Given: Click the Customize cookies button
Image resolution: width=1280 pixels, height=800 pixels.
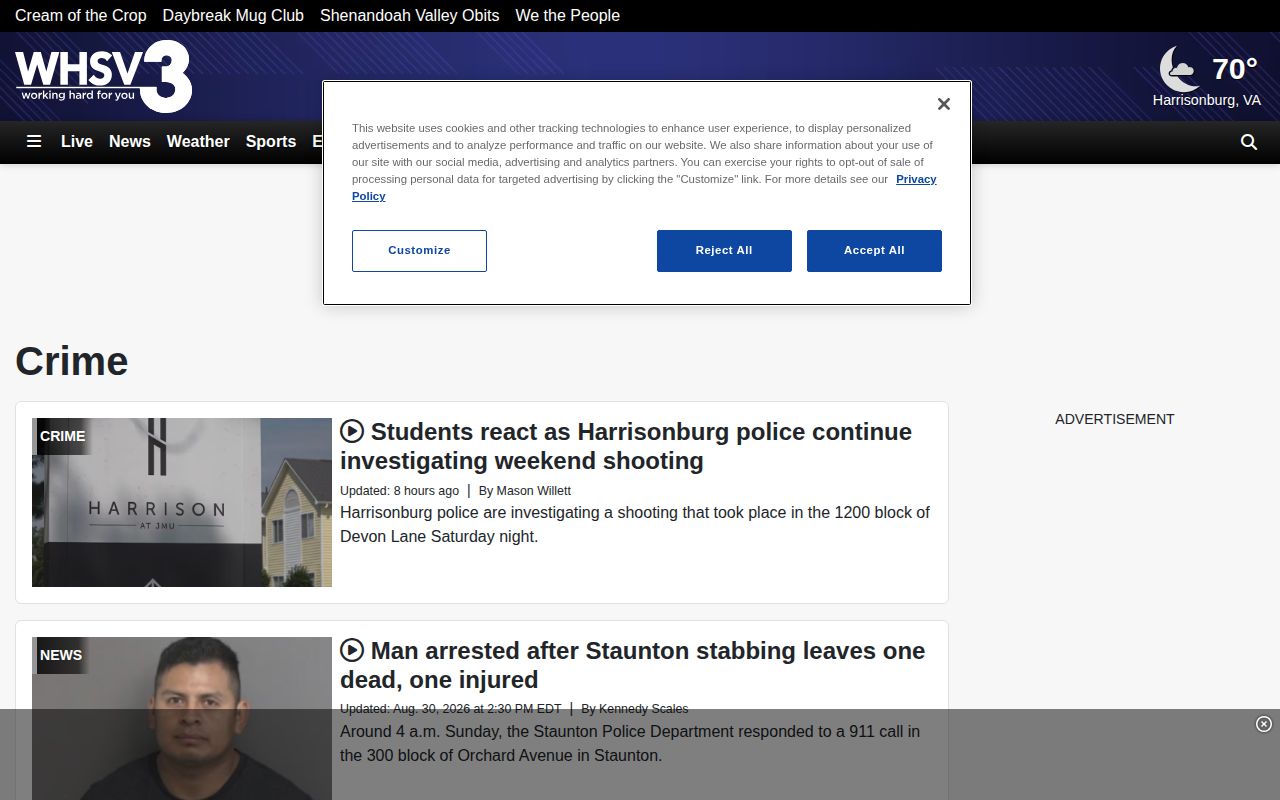Looking at the screenshot, I should coord(419,251).
